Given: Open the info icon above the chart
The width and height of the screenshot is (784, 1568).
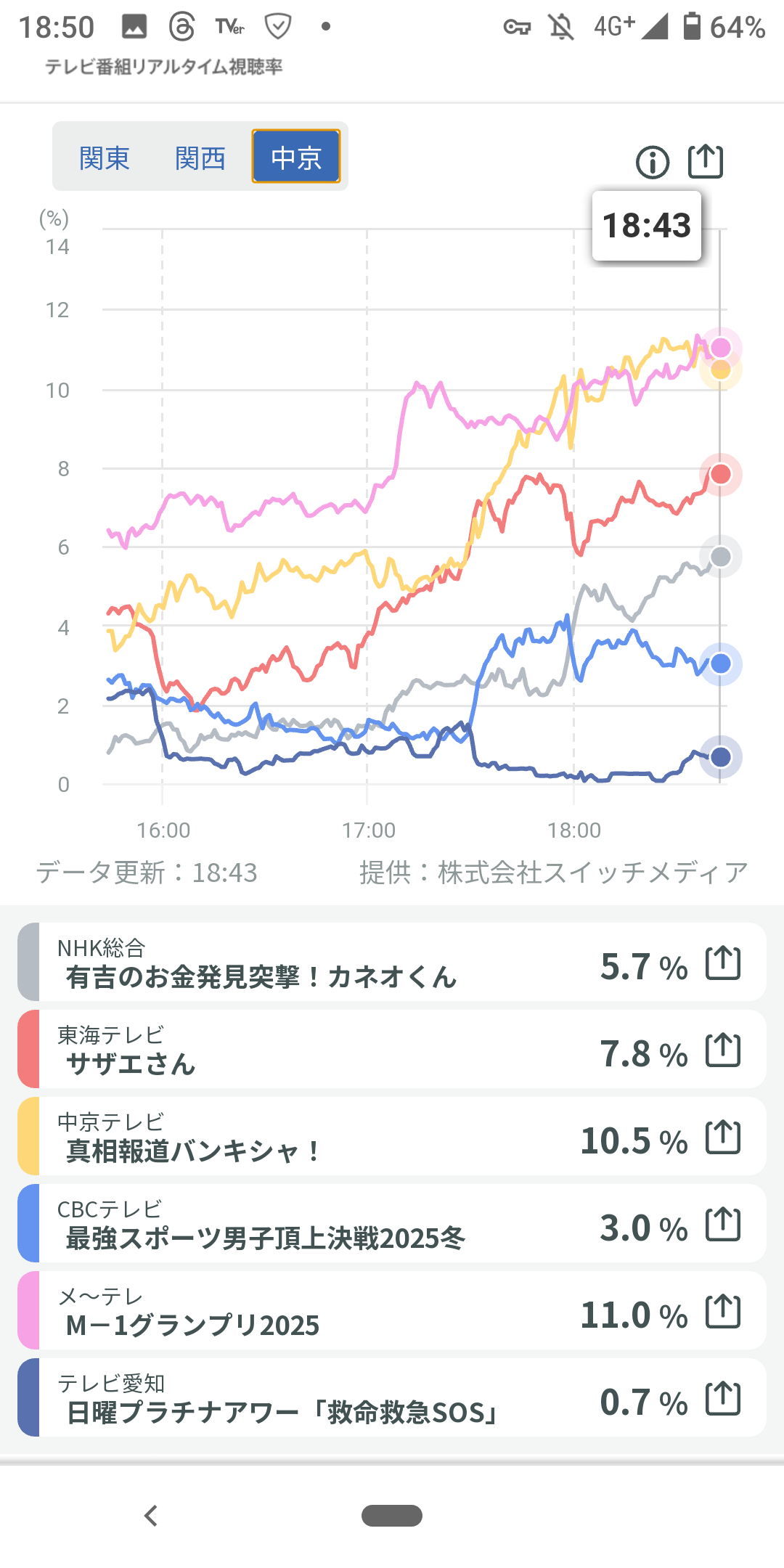Looking at the screenshot, I should tap(653, 162).
